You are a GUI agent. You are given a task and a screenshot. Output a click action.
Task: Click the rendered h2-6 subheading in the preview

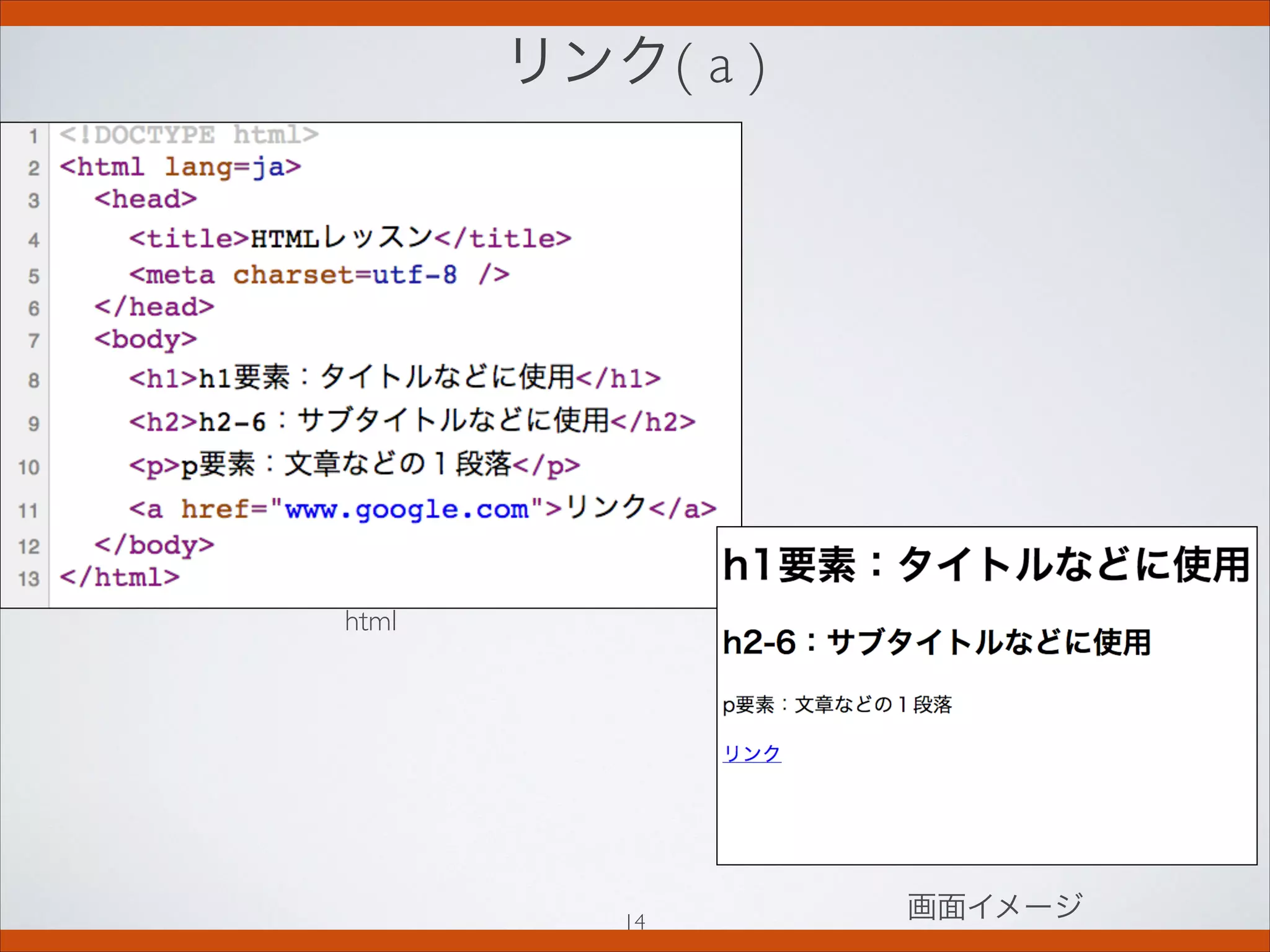(x=936, y=641)
